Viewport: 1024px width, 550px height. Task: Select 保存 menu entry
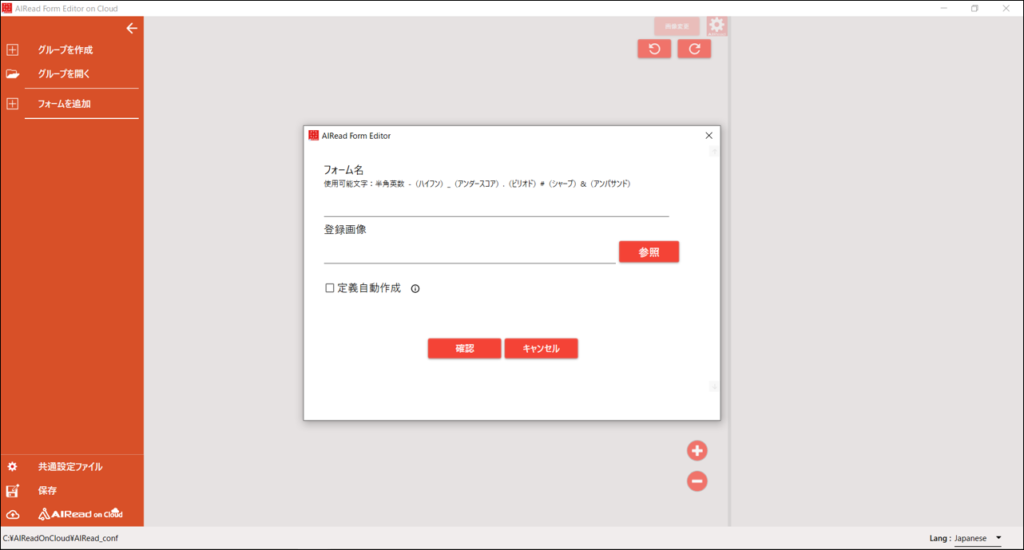(47, 491)
